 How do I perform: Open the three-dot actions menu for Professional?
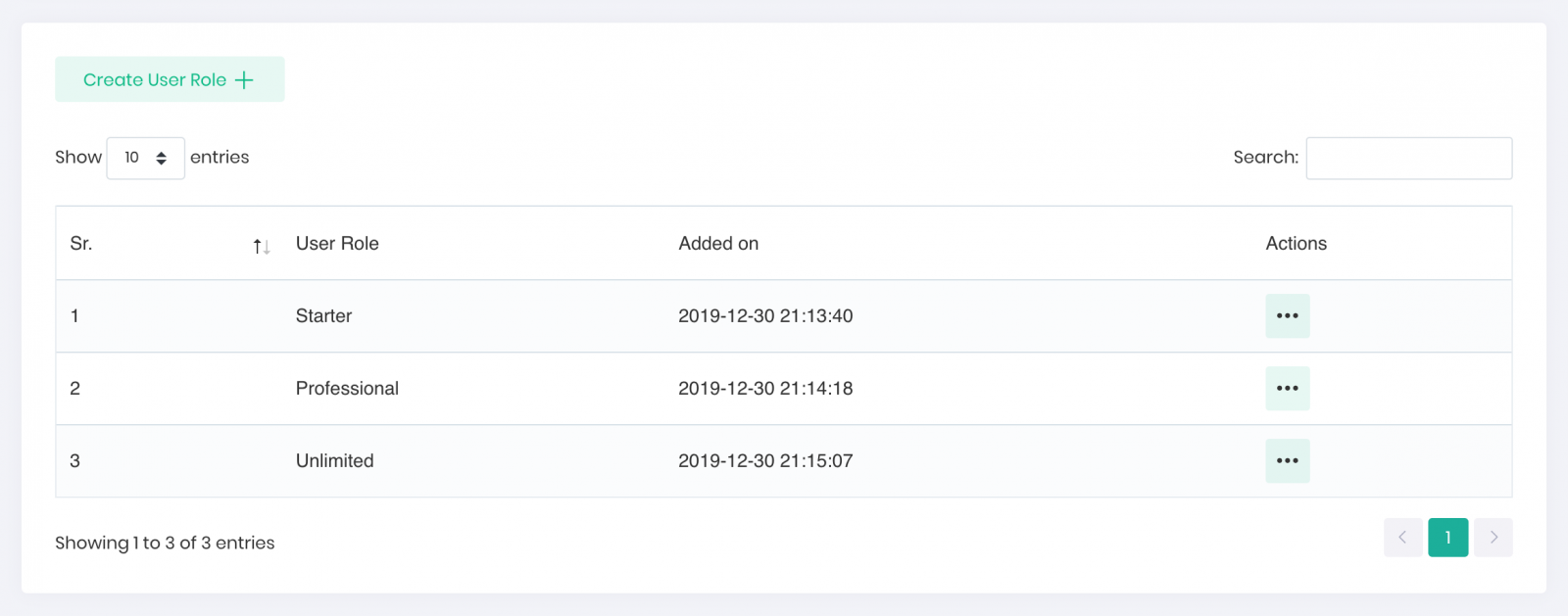(x=1287, y=389)
